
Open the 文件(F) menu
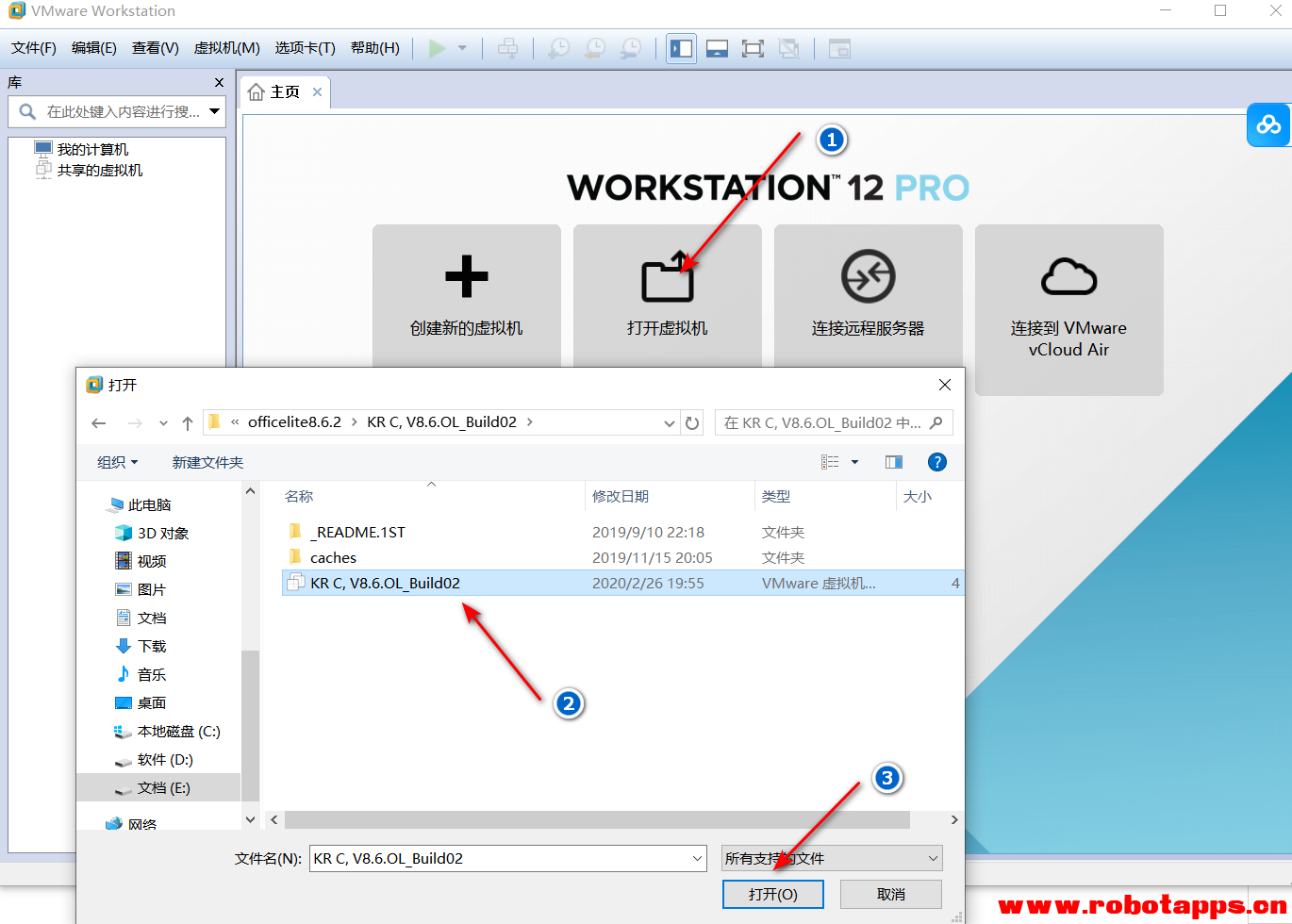point(34,48)
